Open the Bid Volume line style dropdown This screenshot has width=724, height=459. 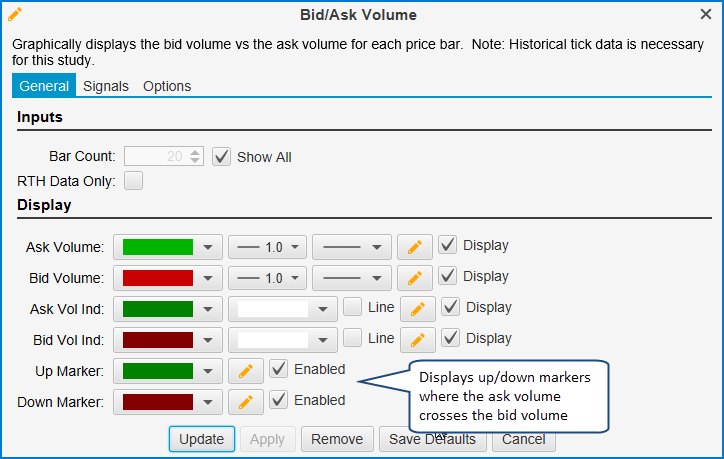click(x=351, y=278)
